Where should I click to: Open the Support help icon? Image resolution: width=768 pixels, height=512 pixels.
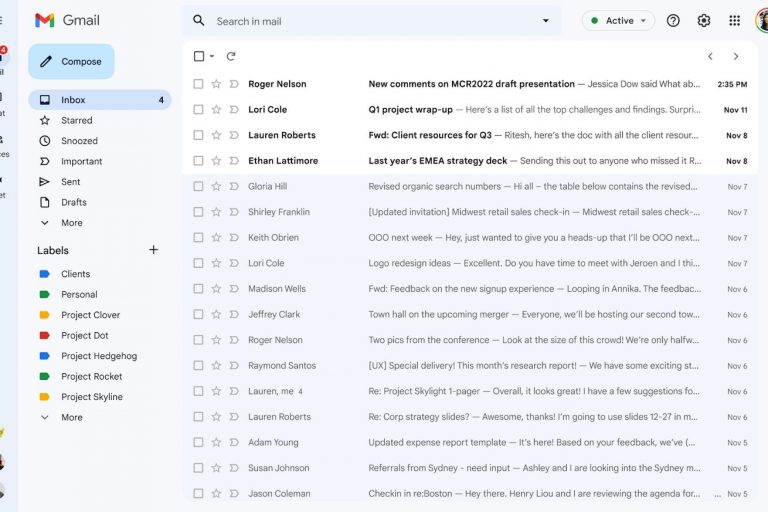673,20
